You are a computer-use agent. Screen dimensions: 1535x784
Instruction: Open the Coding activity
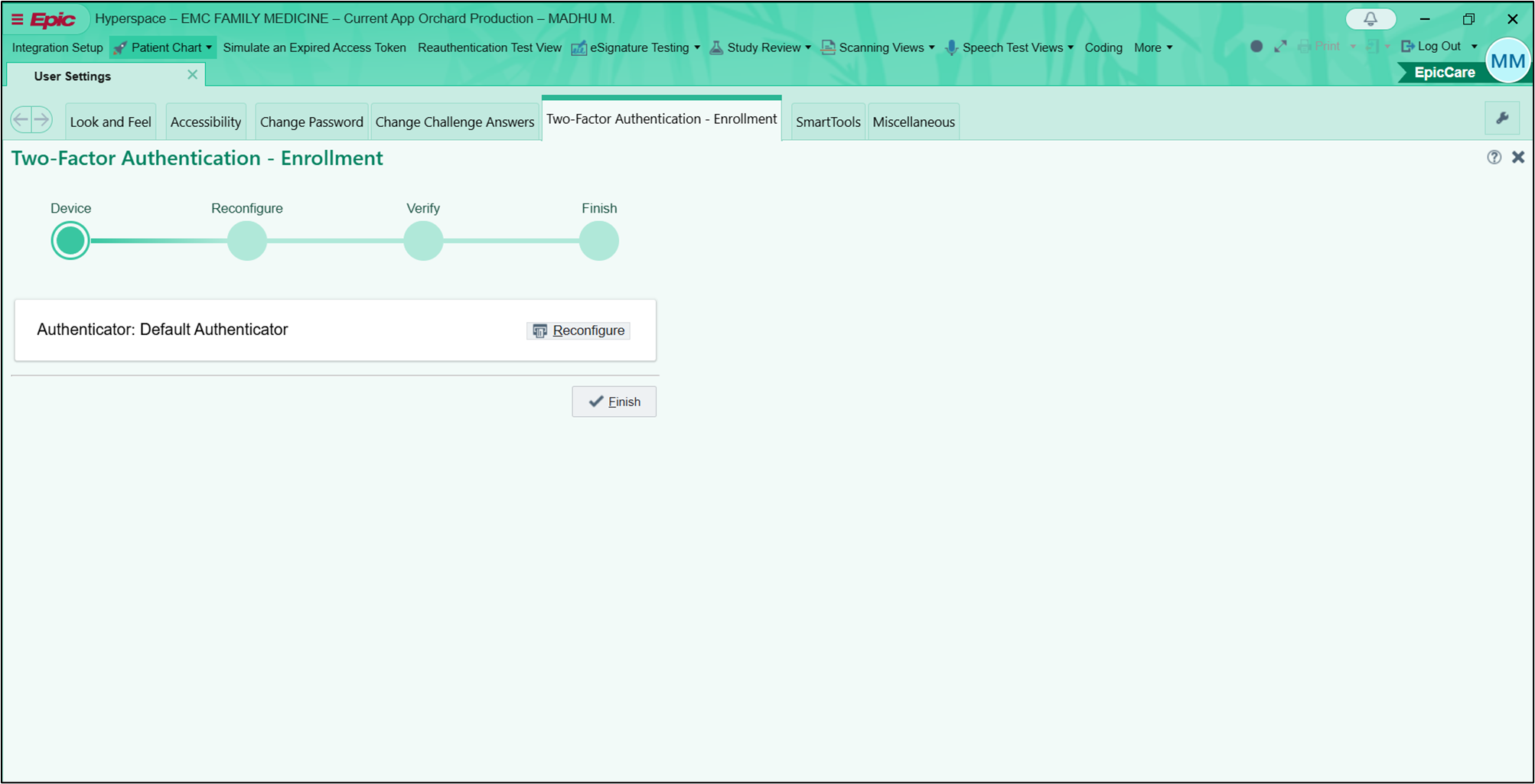(1103, 47)
